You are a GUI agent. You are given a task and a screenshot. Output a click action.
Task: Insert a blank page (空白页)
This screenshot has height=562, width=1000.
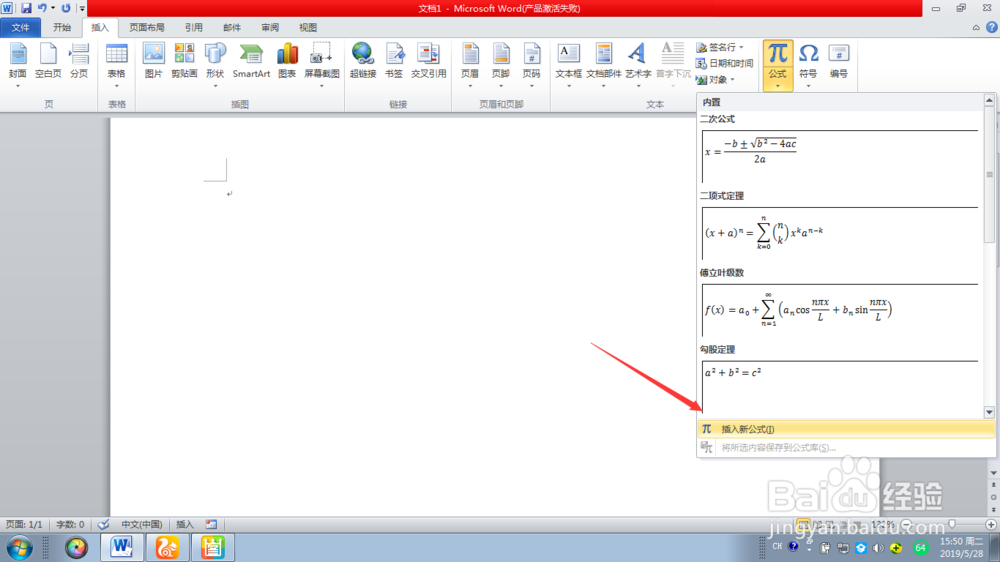[48, 61]
